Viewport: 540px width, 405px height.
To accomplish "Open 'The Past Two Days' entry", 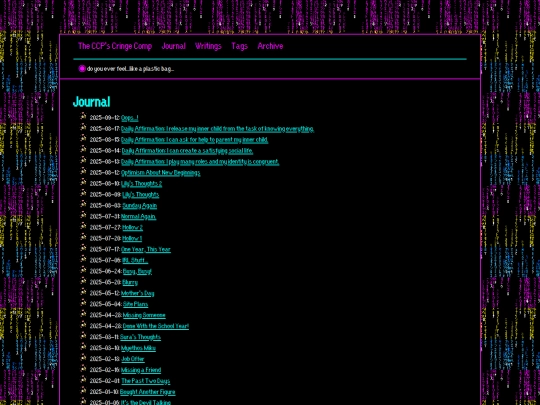I will 145,381.
